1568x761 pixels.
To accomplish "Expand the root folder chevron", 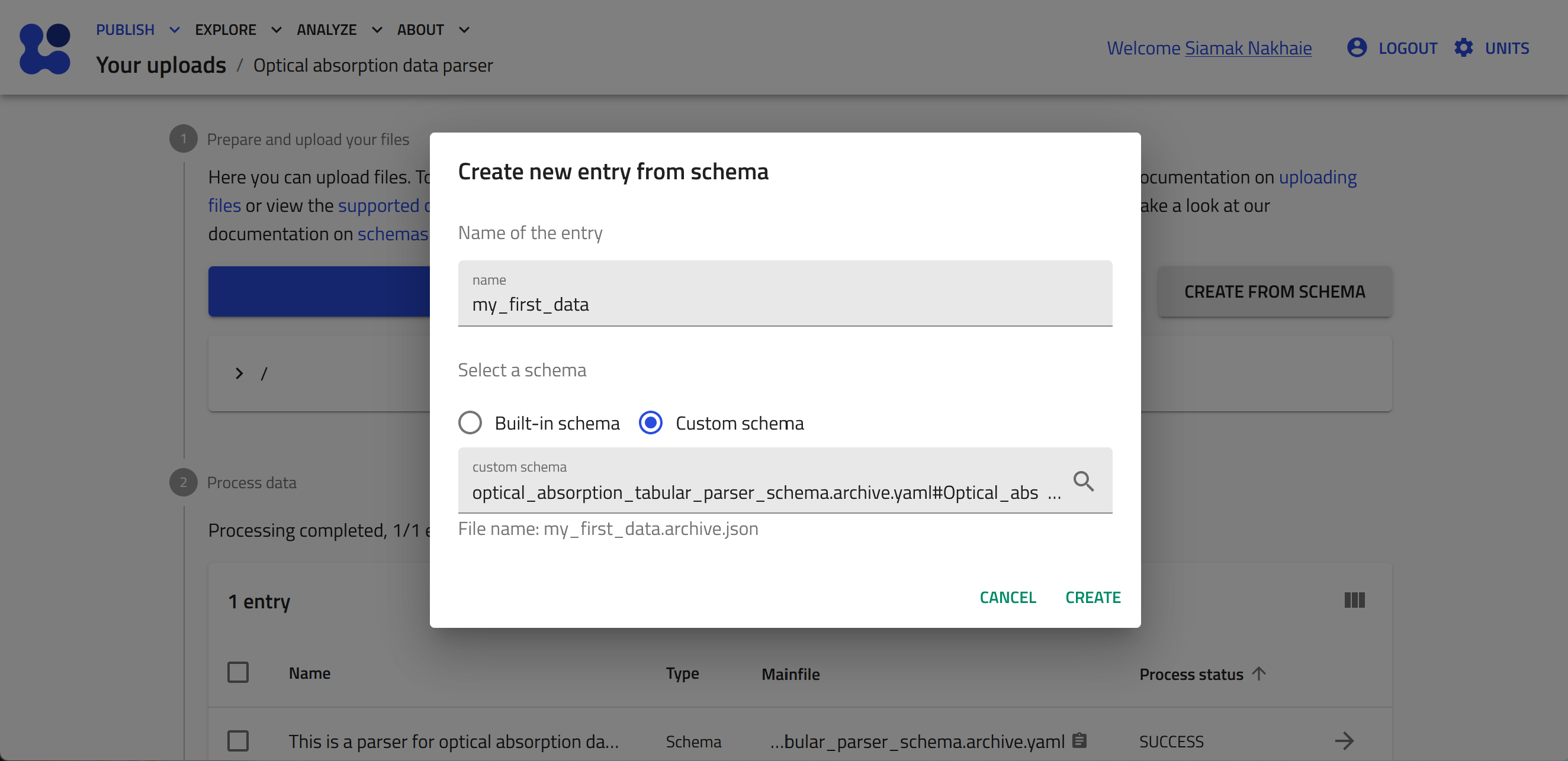I will pos(239,373).
